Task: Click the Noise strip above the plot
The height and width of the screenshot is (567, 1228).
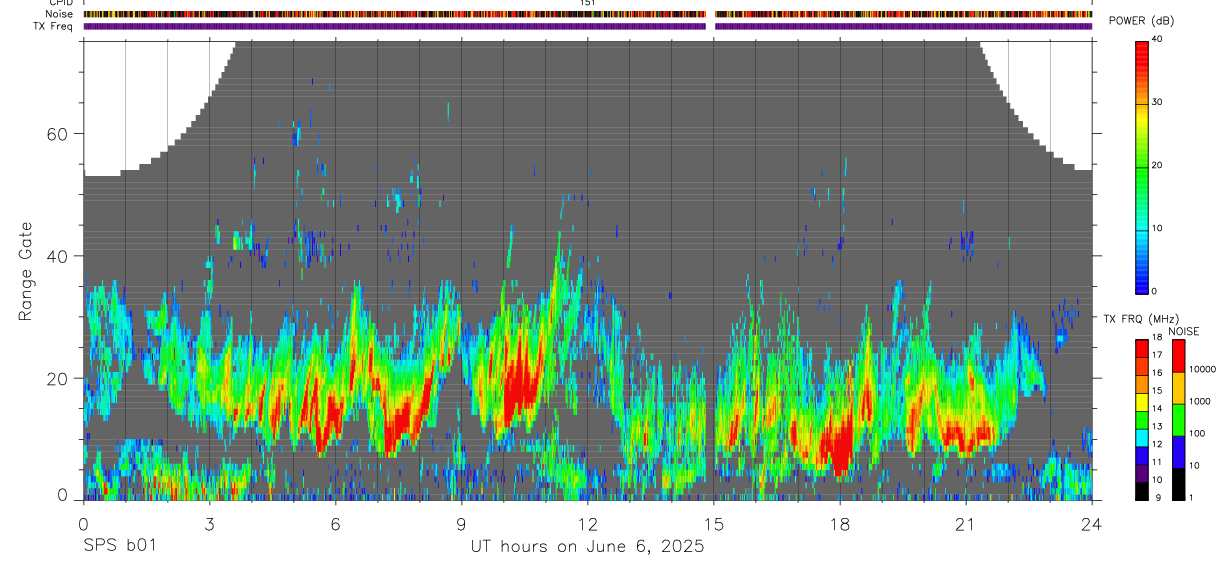Action: pos(588,15)
